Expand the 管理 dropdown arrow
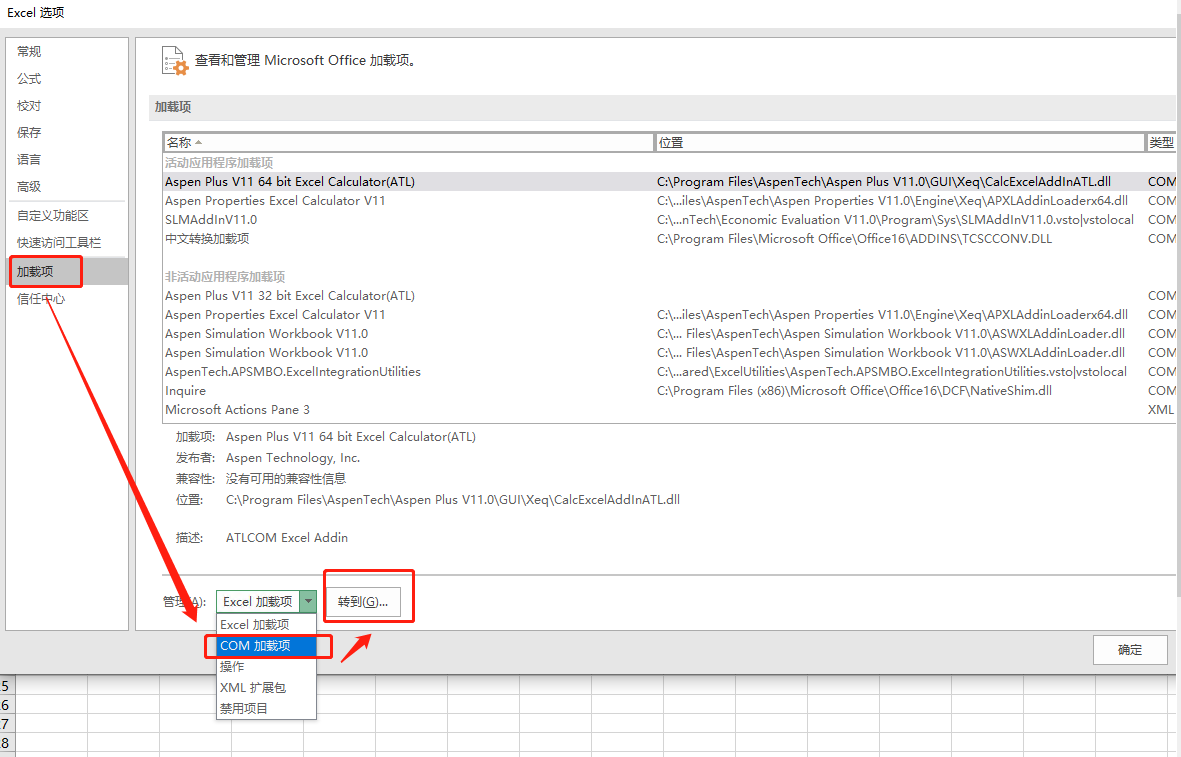 [308, 601]
